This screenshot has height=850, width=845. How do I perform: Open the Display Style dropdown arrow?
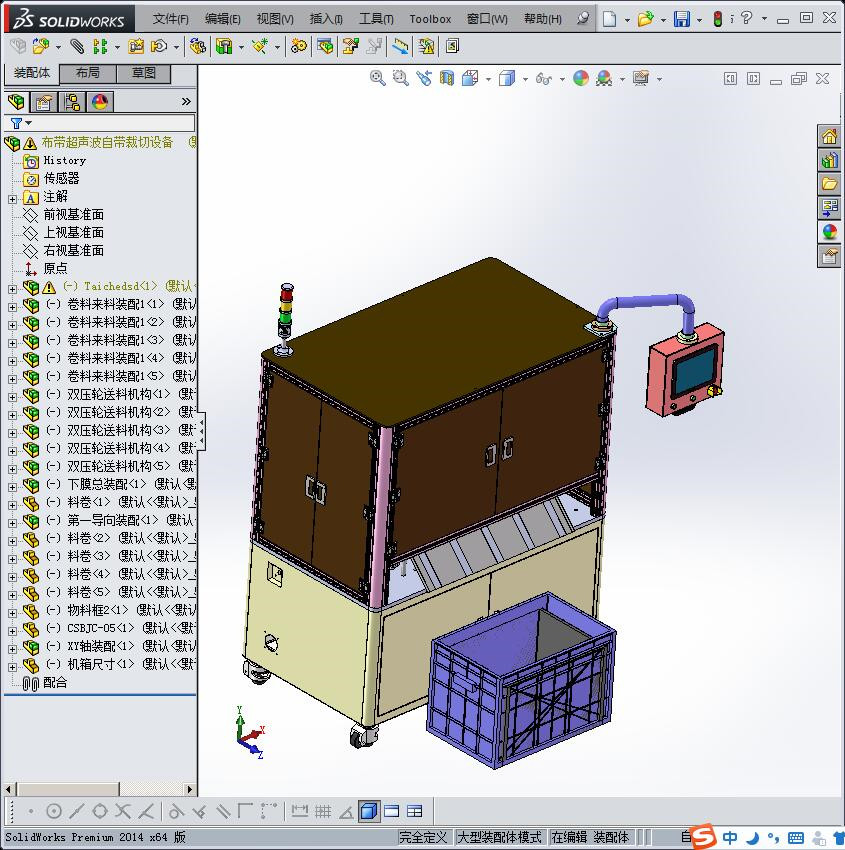[525, 80]
